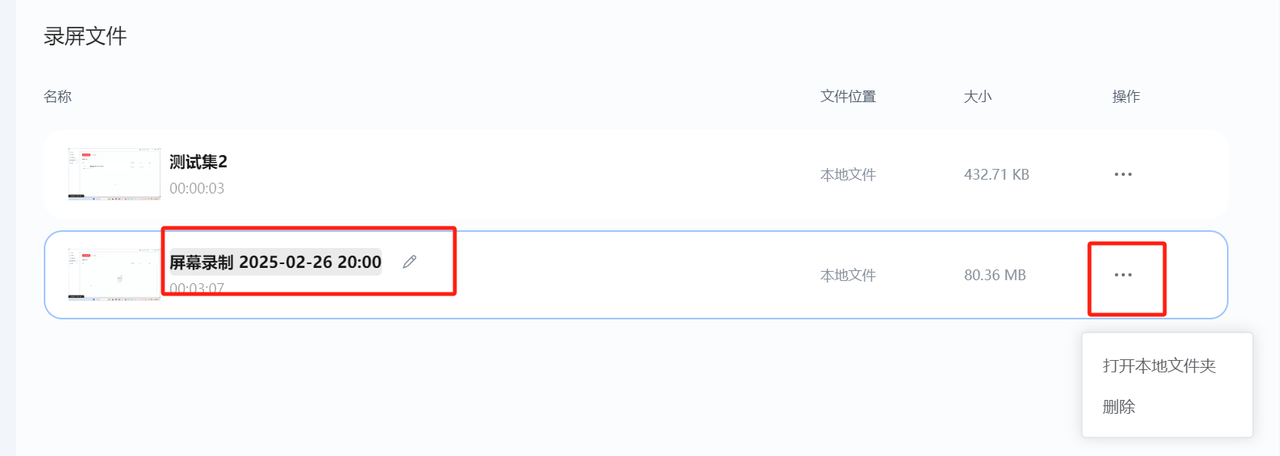
Task: Click the file name 屏幕录制 2025-02-26 20:00
Action: tap(275, 262)
